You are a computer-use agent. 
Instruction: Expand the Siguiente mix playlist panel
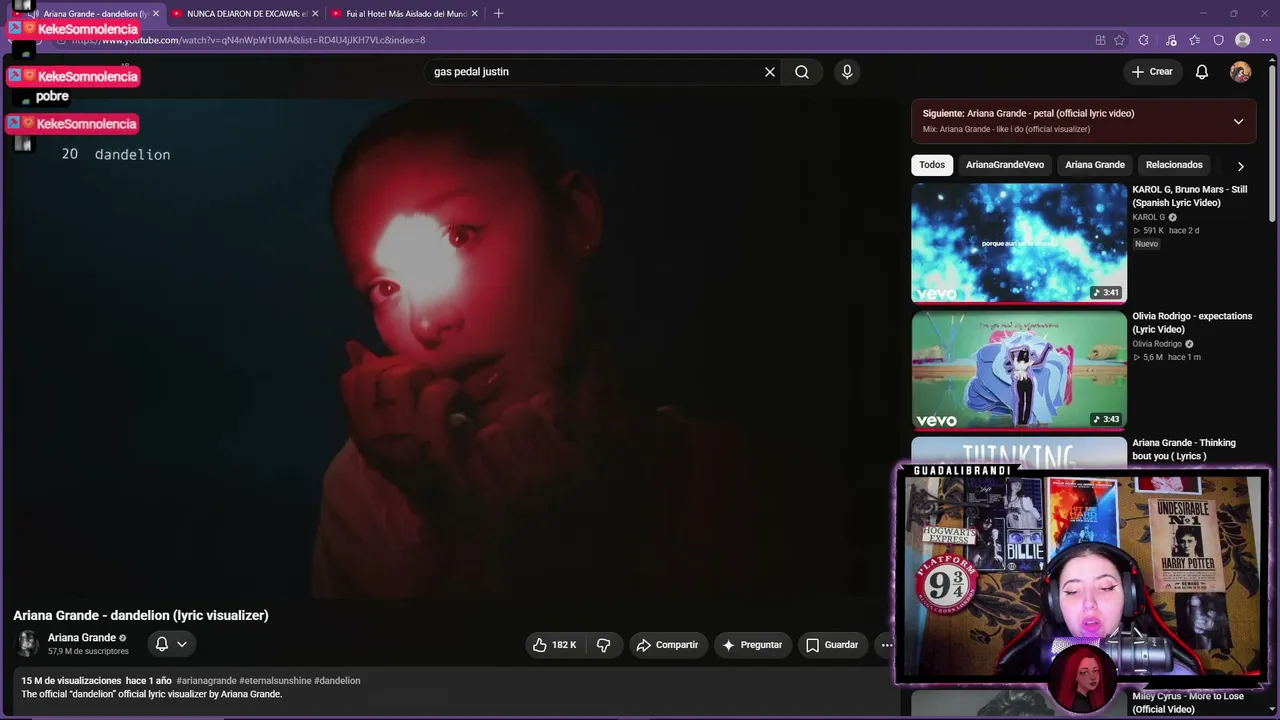click(x=1238, y=121)
